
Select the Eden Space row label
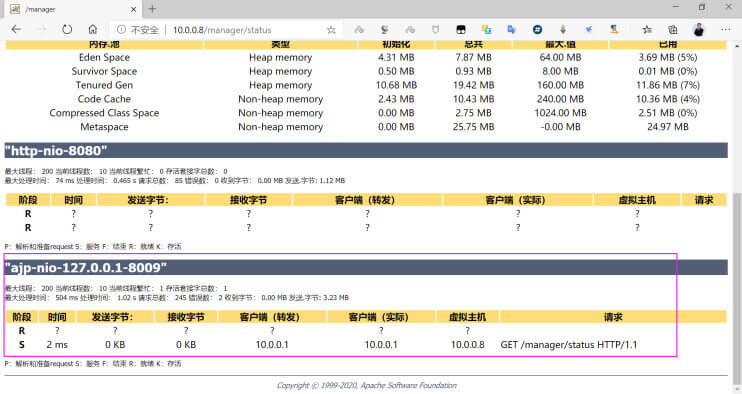click(104, 57)
